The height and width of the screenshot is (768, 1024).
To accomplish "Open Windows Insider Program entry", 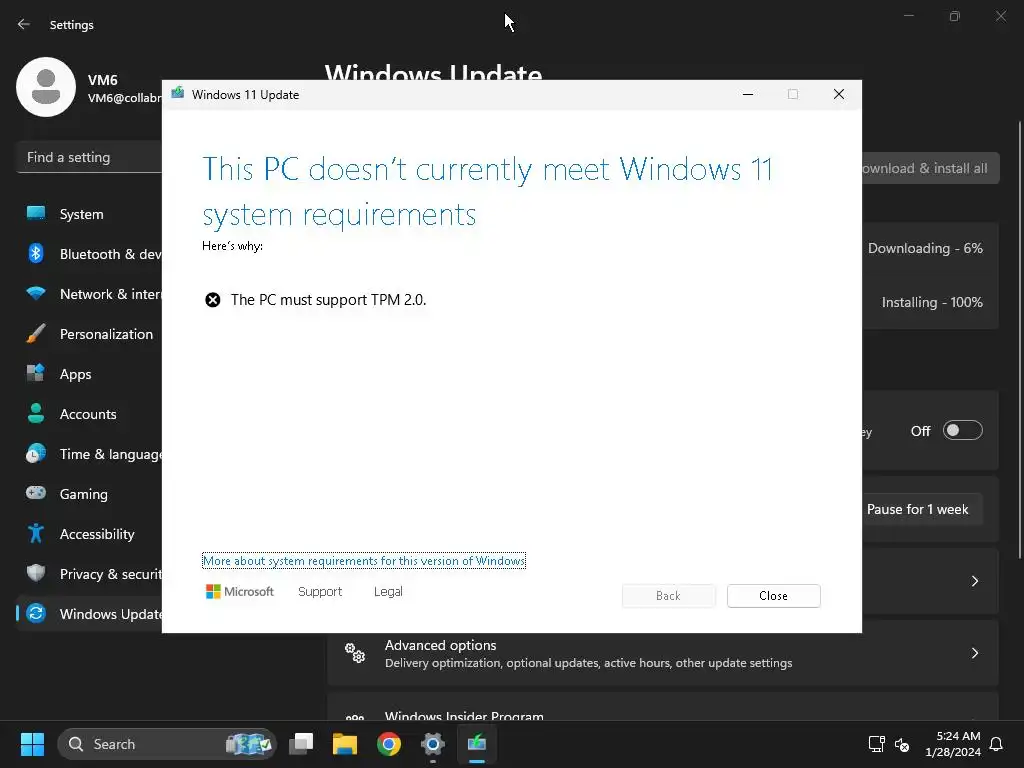I will pyautogui.click(x=663, y=709).
